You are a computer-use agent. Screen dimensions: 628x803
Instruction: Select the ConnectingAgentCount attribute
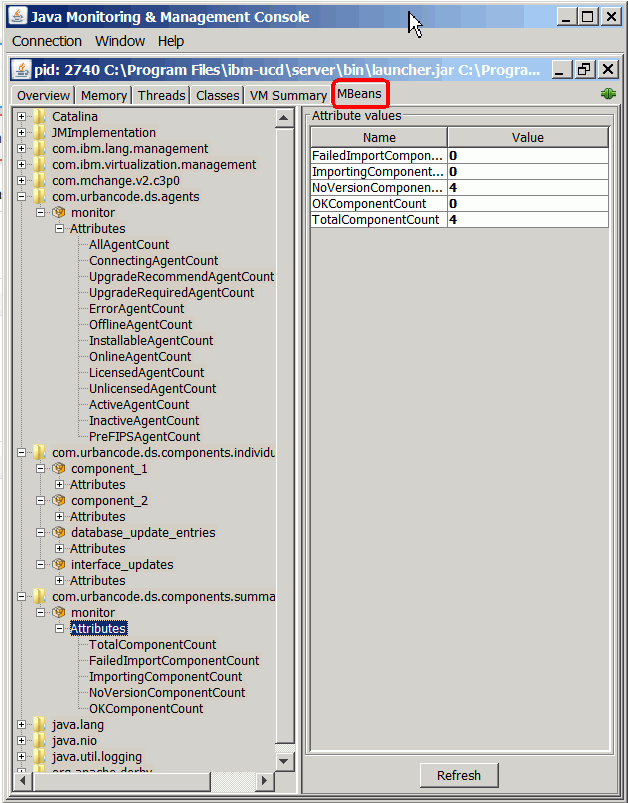154,261
